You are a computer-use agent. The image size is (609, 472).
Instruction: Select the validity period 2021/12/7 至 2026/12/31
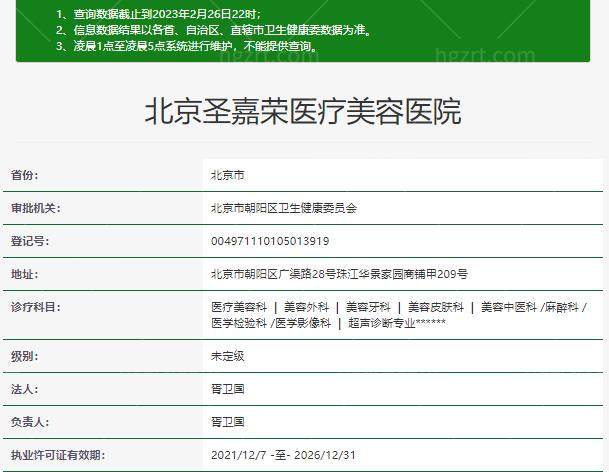[283, 455]
